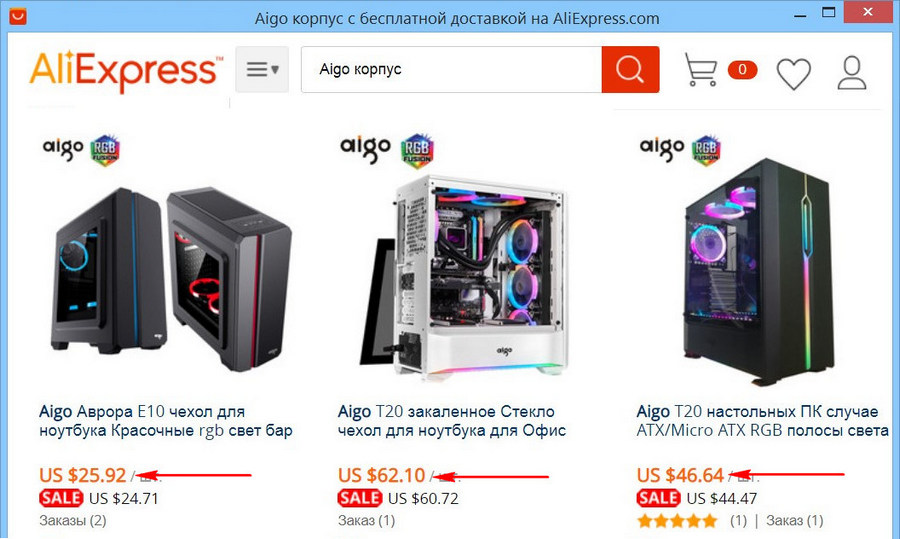Click the US $46.64 price
Image resolution: width=900 pixels, height=539 pixels.
[x=680, y=475]
